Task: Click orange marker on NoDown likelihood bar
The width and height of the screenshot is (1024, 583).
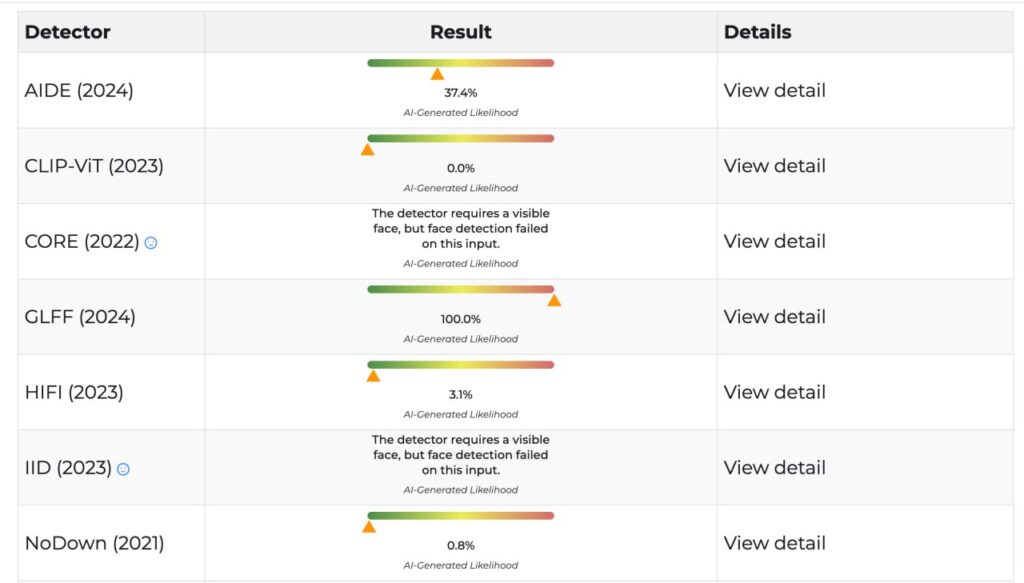Action: point(369,526)
